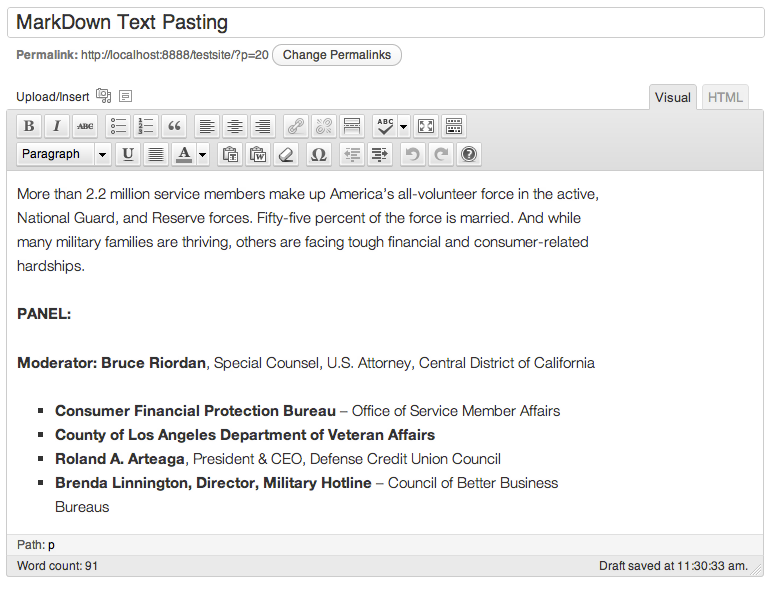Click the Upload/Insert label
The height and width of the screenshot is (590, 775).
pyautogui.click(x=53, y=96)
